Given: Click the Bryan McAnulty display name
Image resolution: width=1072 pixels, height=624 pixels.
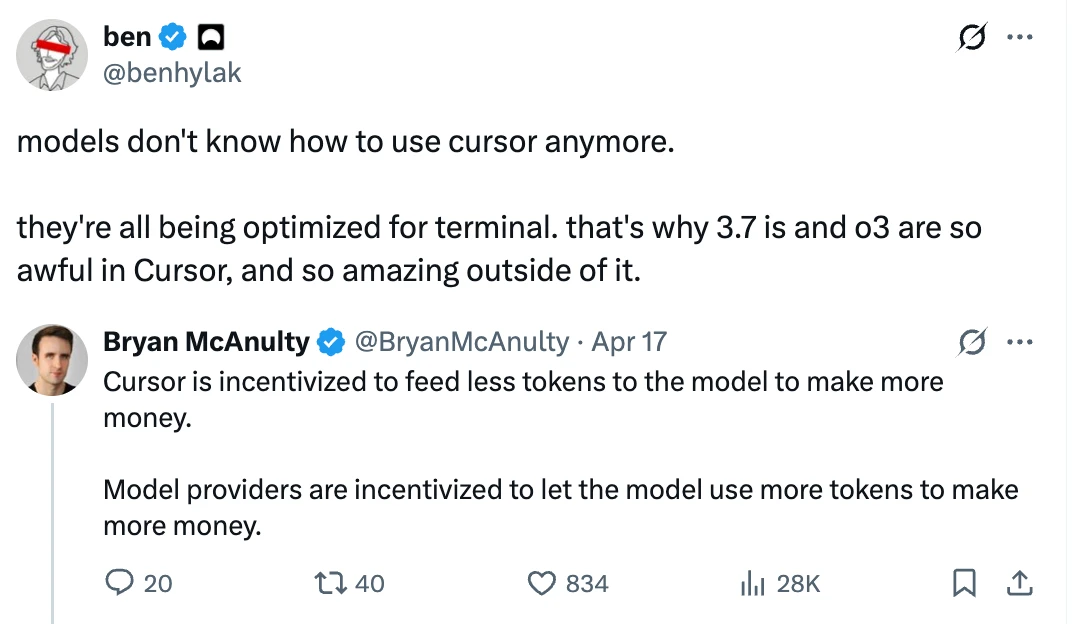Looking at the screenshot, I should (x=206, y=341).
